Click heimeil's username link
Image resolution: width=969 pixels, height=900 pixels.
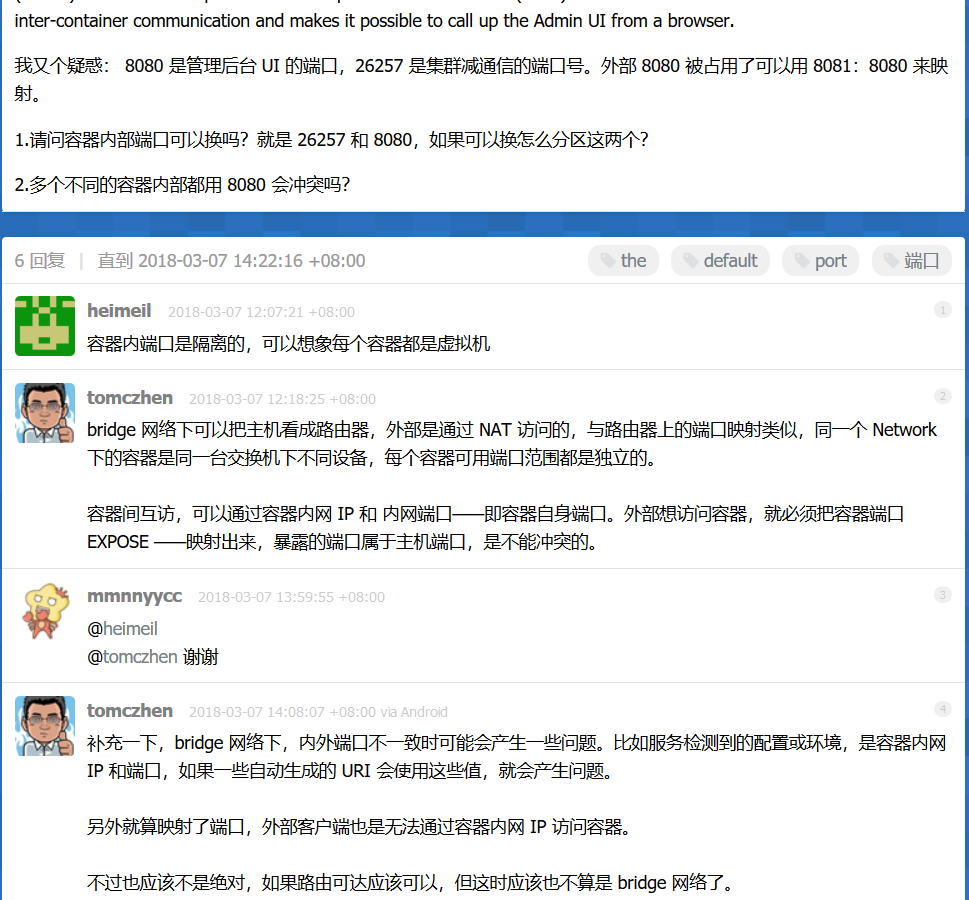pyautogui.click(x=119, y=310)
